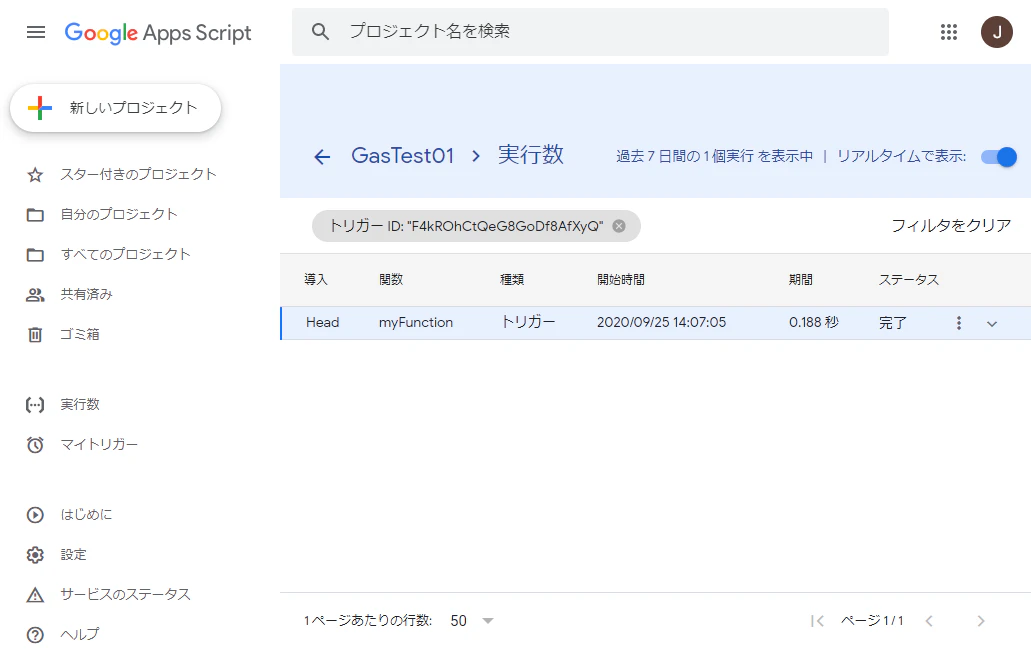
Task: Click the executions brackets icon
Action: pyautogui.click(x=35, y=405)
